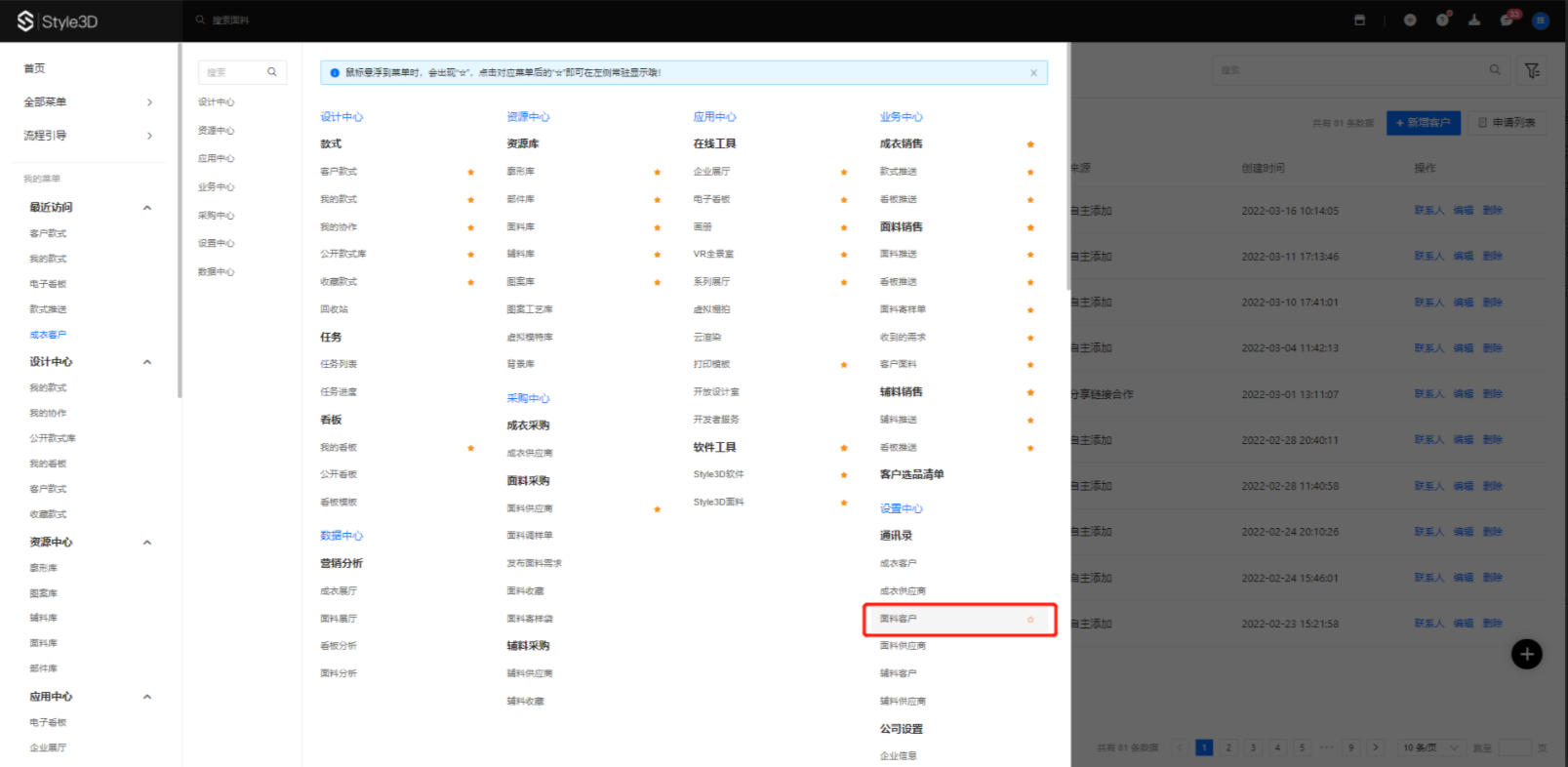Click the store icon in top bar
The width and height of the screenshot is (1568, 767).
[x=1359, y=20]
